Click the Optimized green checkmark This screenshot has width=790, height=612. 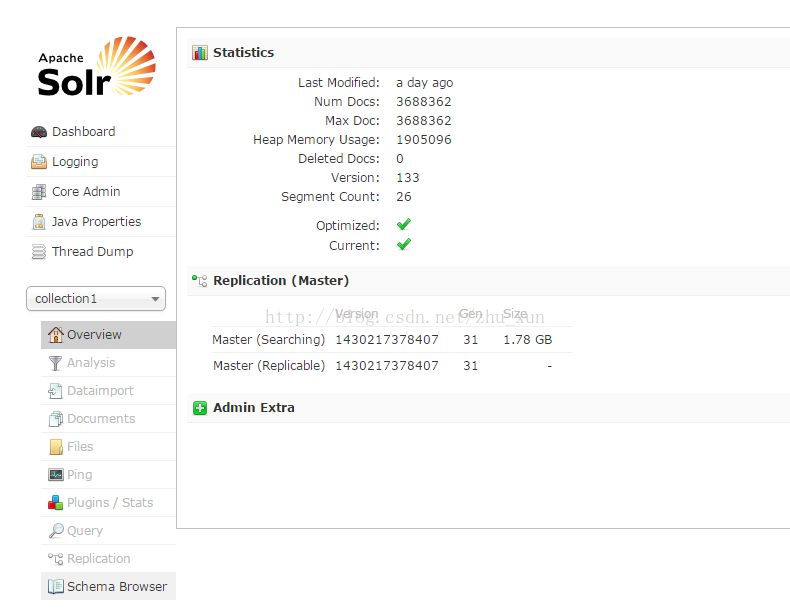(404, 224)
